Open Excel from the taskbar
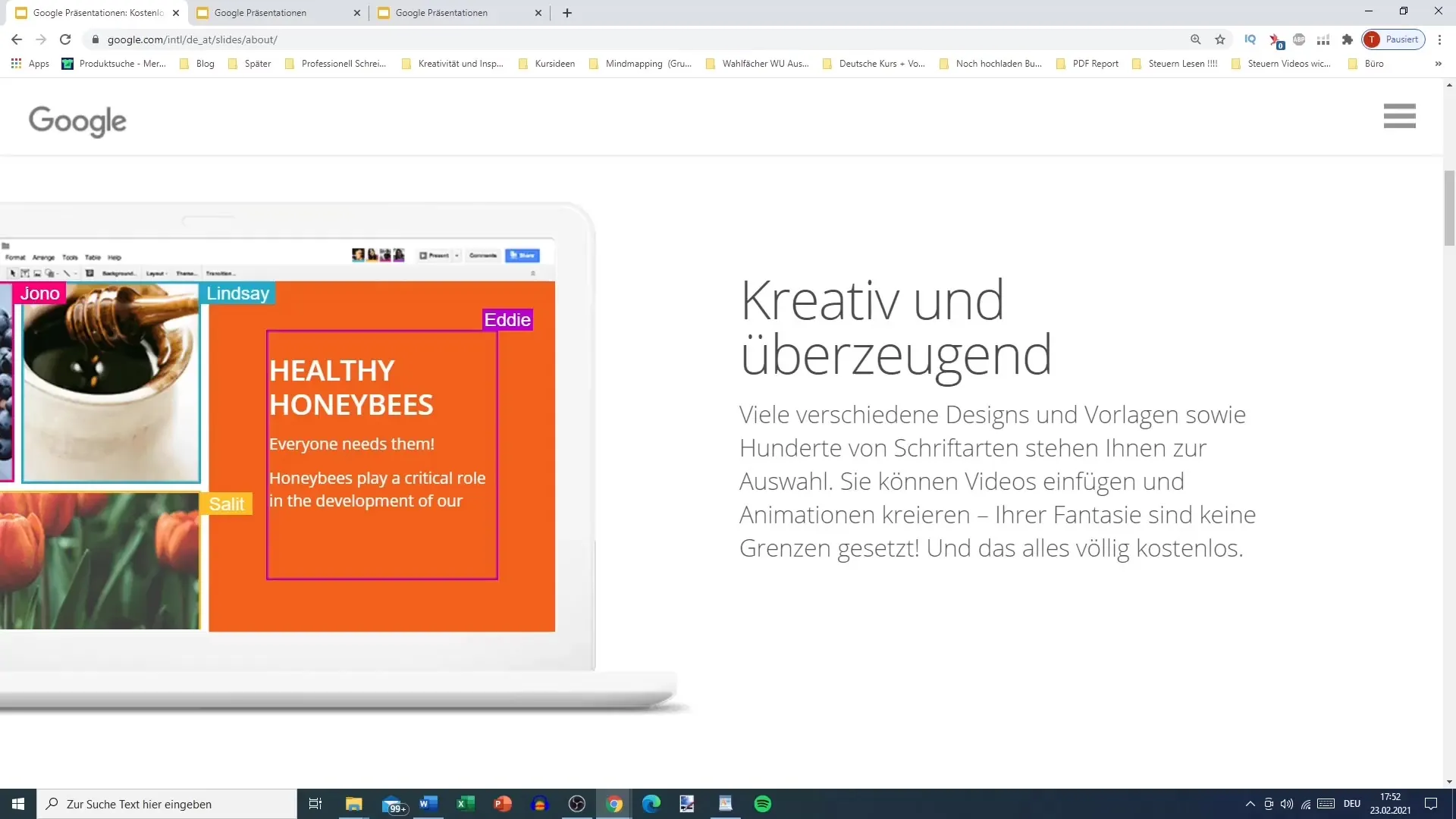This screenshot has height=819, width=1456. coord(465,804)
